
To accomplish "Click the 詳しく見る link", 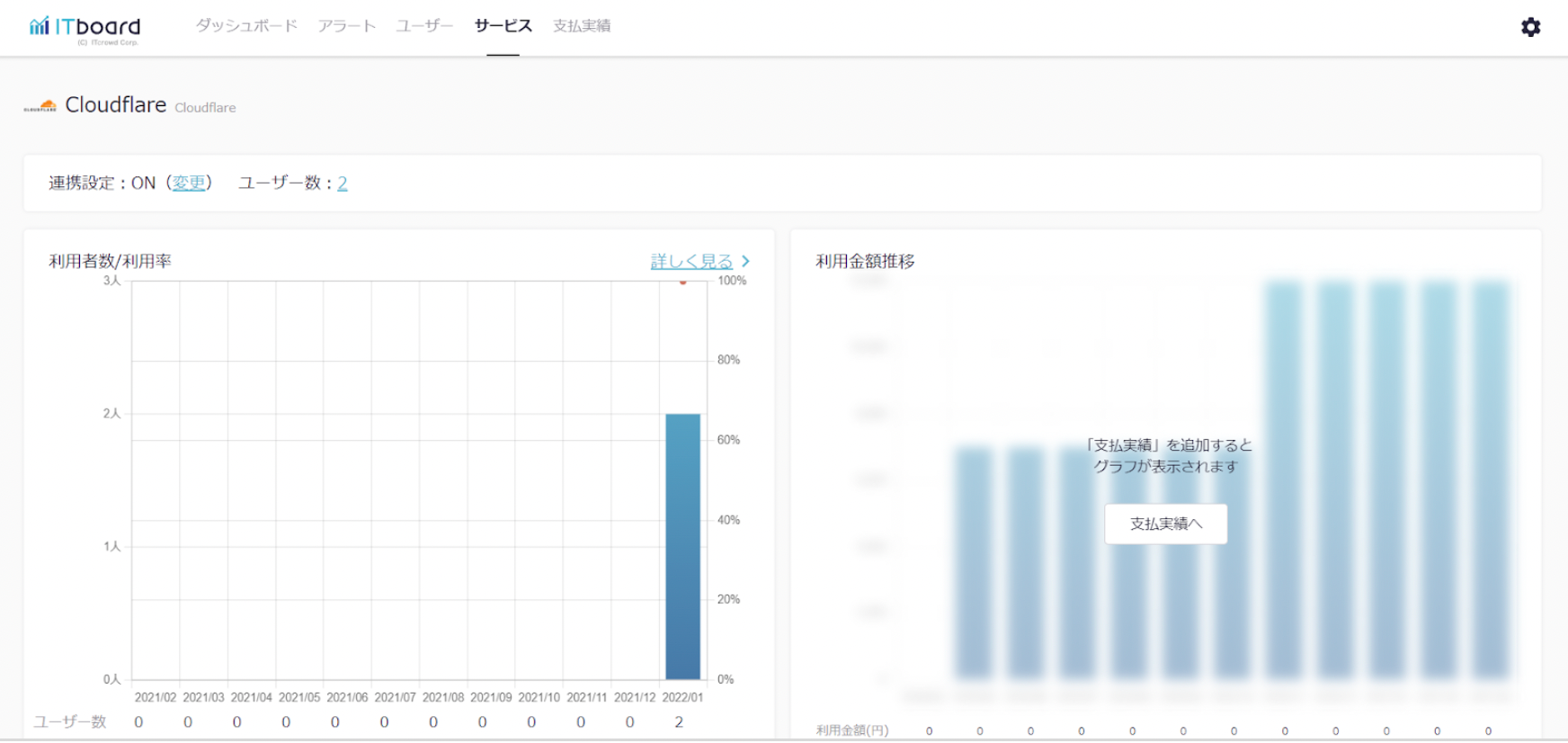I will [691, 261].
